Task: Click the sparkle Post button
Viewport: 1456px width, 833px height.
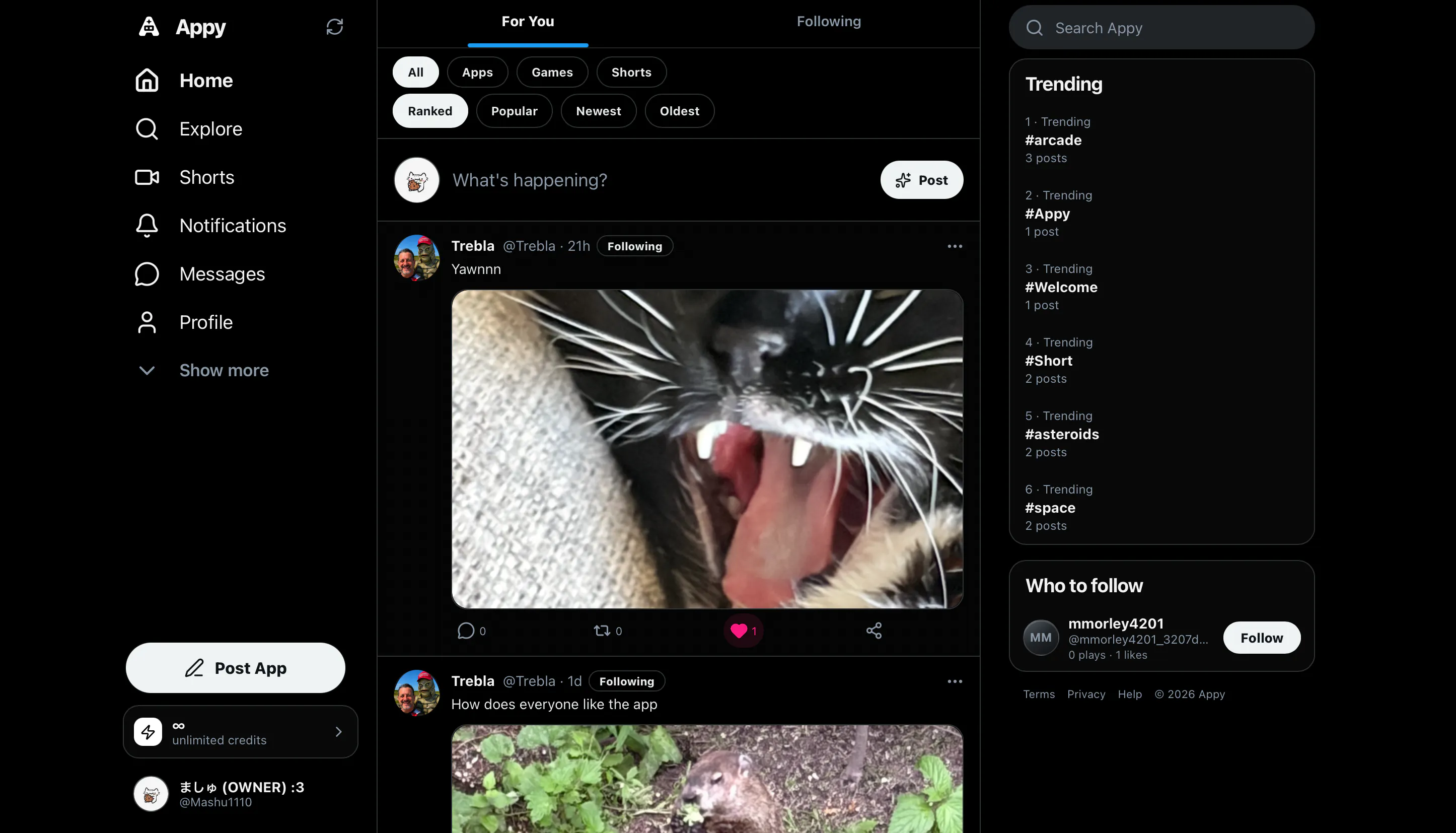Action: click(921, 180)
